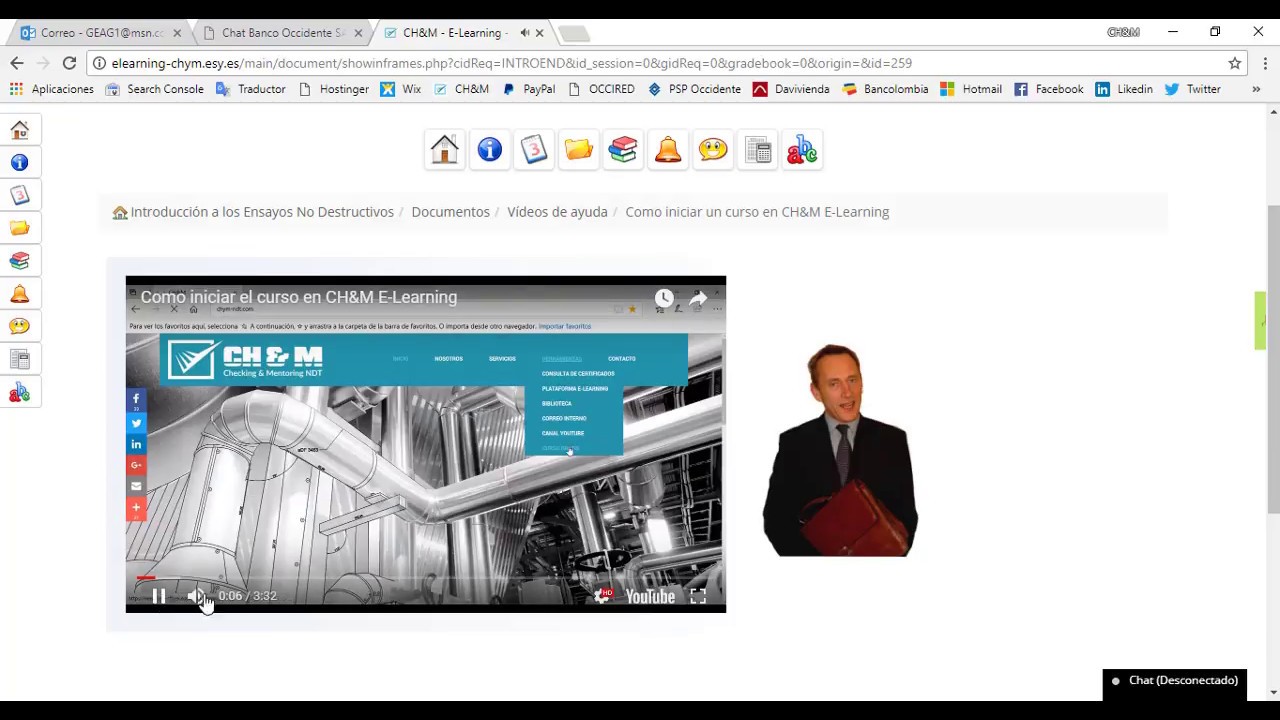Go back with the browser back arrow
The image size is (1280, 720).
17,63
